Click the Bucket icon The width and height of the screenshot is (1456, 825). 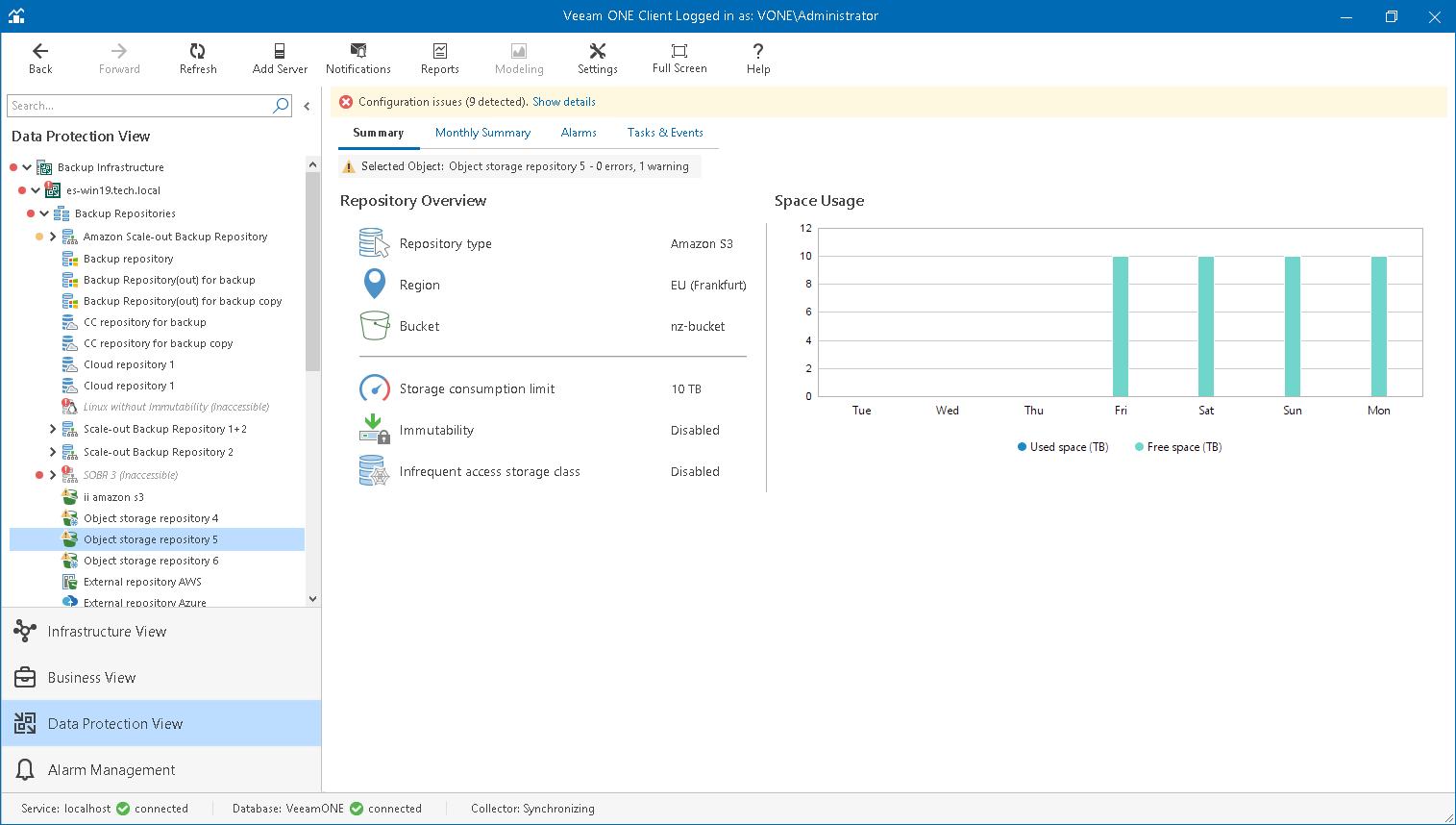pyautogui.click(x=374, y=326)
